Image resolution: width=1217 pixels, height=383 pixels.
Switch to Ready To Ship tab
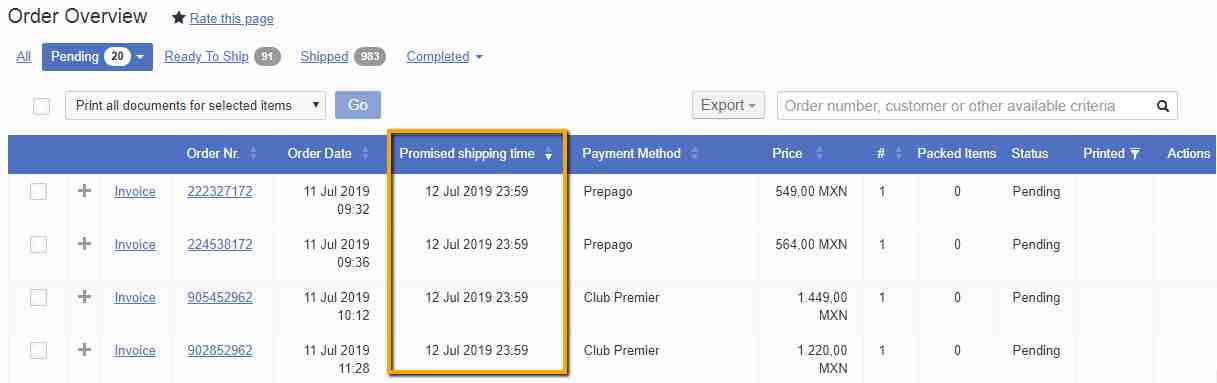point(206,57)
